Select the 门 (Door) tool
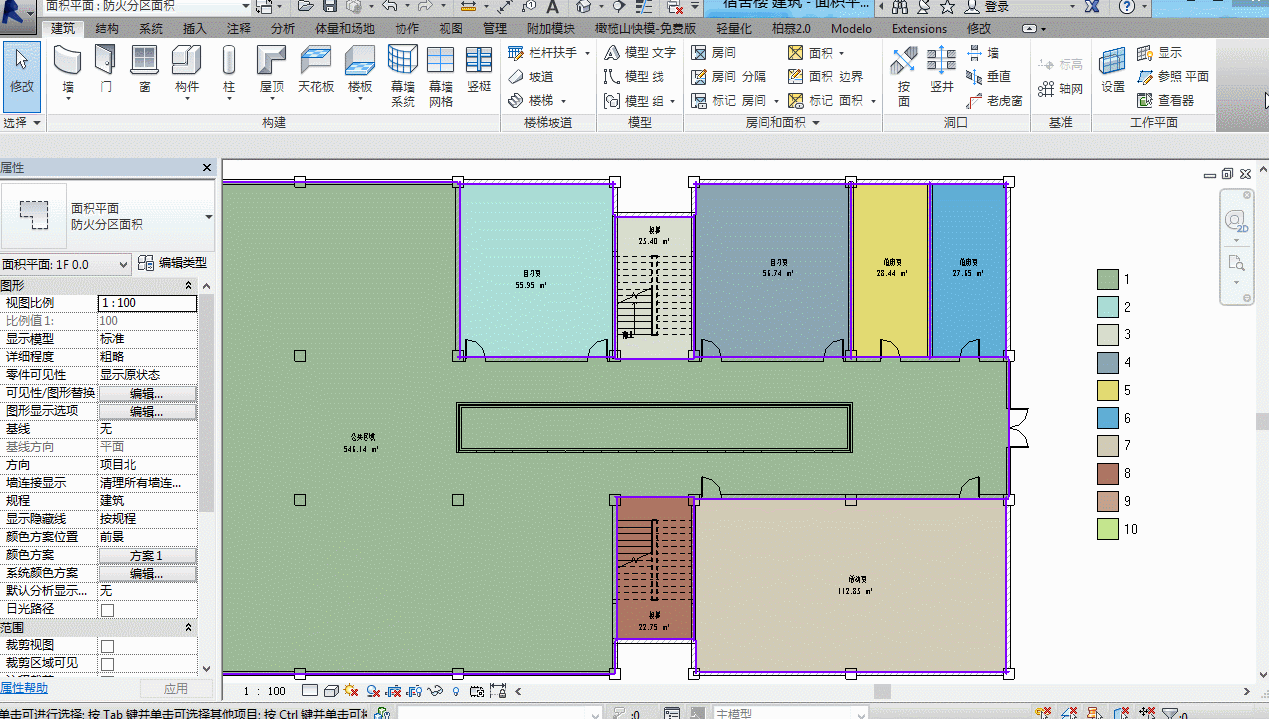1269x719 pixels. pyautogui.click(x=106, y=70)
